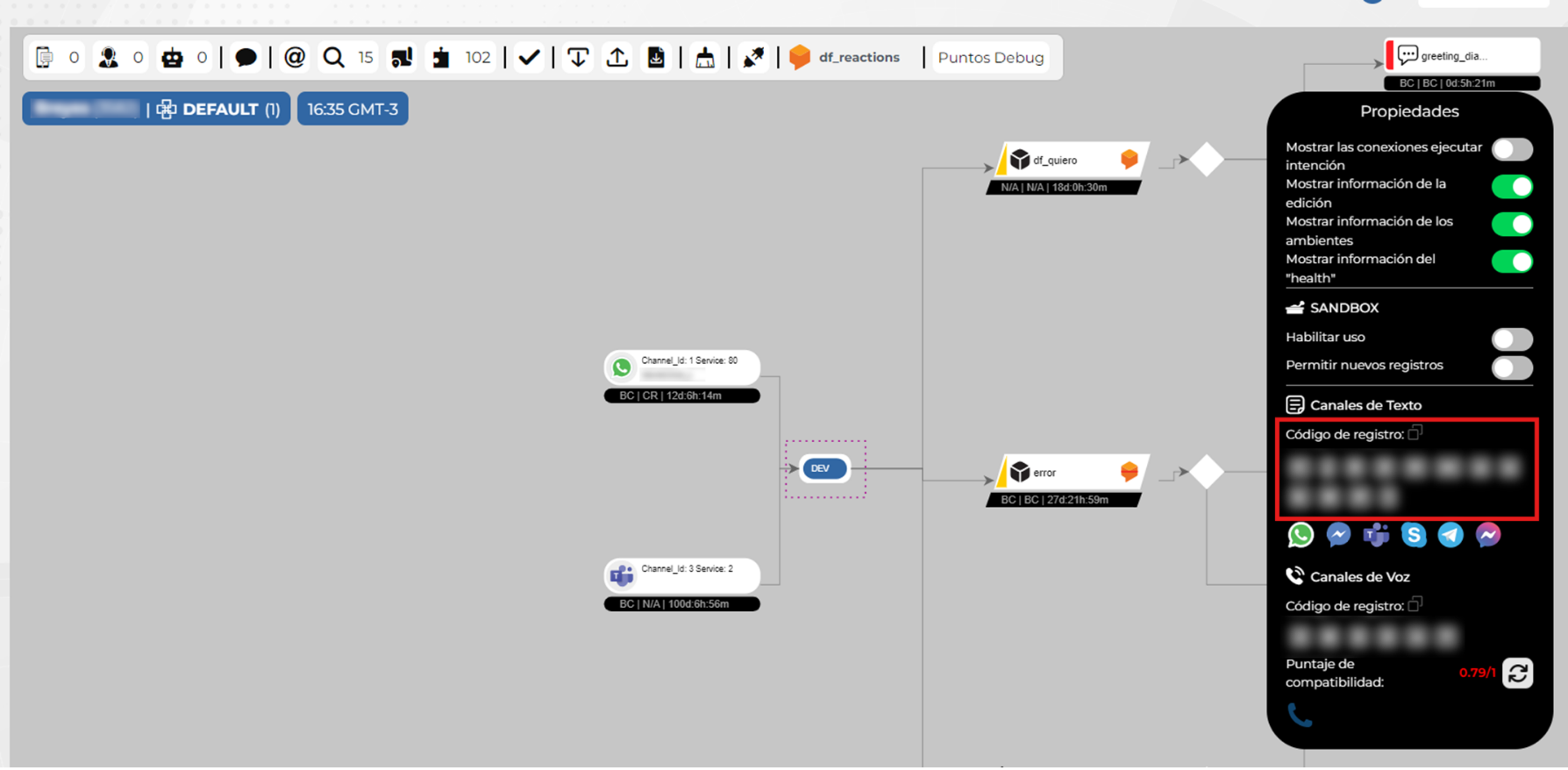Screen dimensions: 1568x770
Task: Refresh the Puntaje de compatibilidad score
Action: tap(1518, 674)
